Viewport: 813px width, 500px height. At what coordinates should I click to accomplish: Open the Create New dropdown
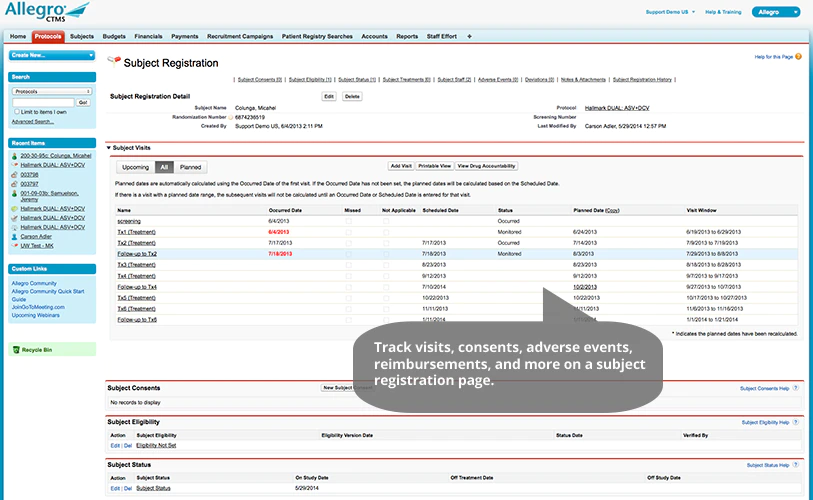[x=52, y=55]
